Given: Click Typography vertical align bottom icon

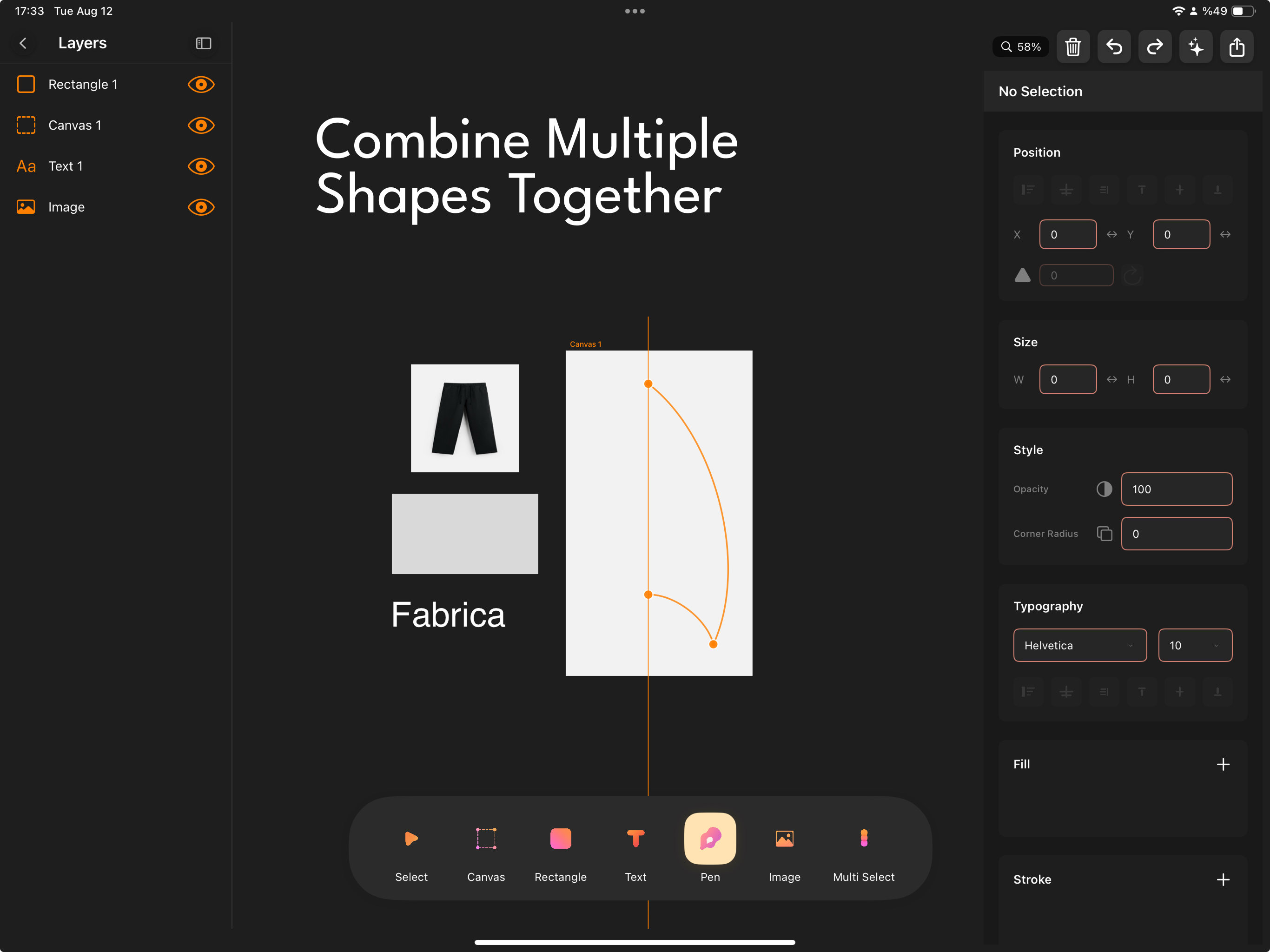Looking at the screenshot, I should [x=1217, y=692].
